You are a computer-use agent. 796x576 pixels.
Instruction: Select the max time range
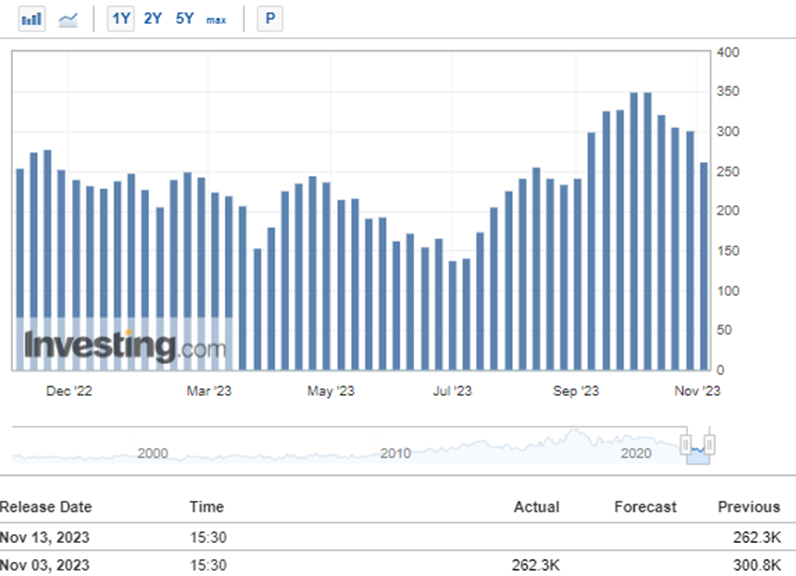click(x=216, y=20)
